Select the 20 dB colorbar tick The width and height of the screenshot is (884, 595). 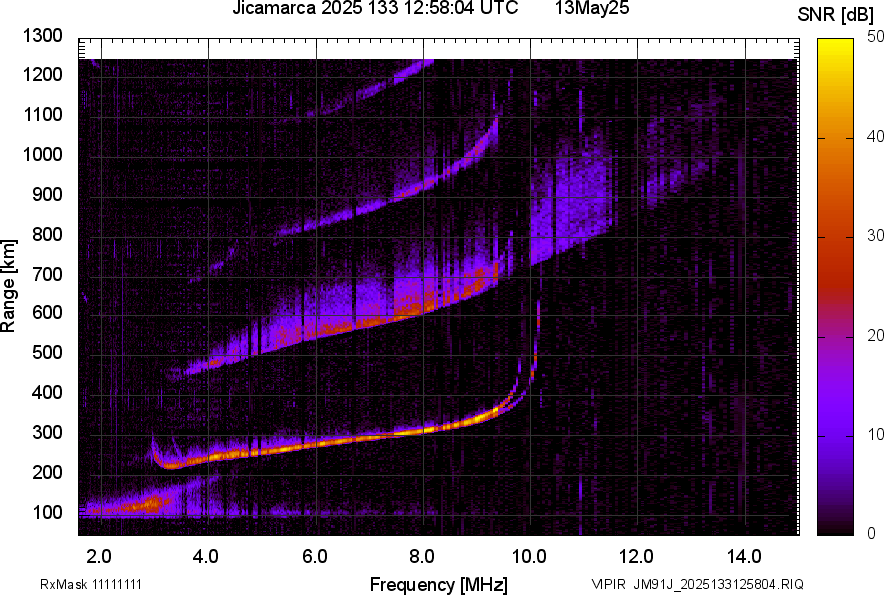pos(875,336)
